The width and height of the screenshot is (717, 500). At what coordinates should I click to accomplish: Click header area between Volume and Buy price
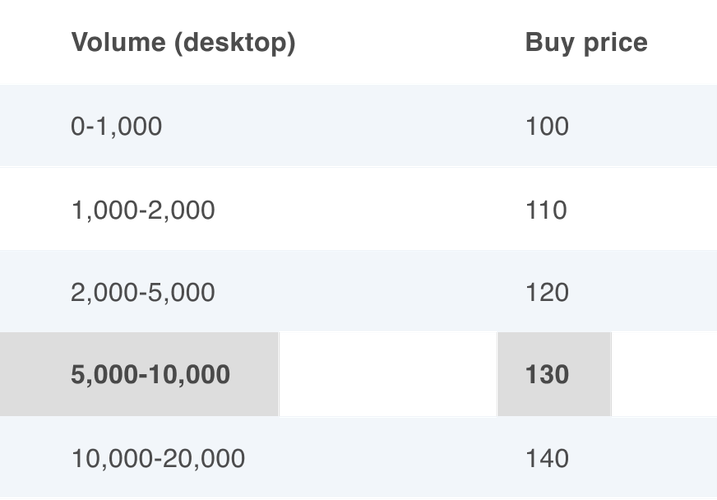click(x=410, y=43)
